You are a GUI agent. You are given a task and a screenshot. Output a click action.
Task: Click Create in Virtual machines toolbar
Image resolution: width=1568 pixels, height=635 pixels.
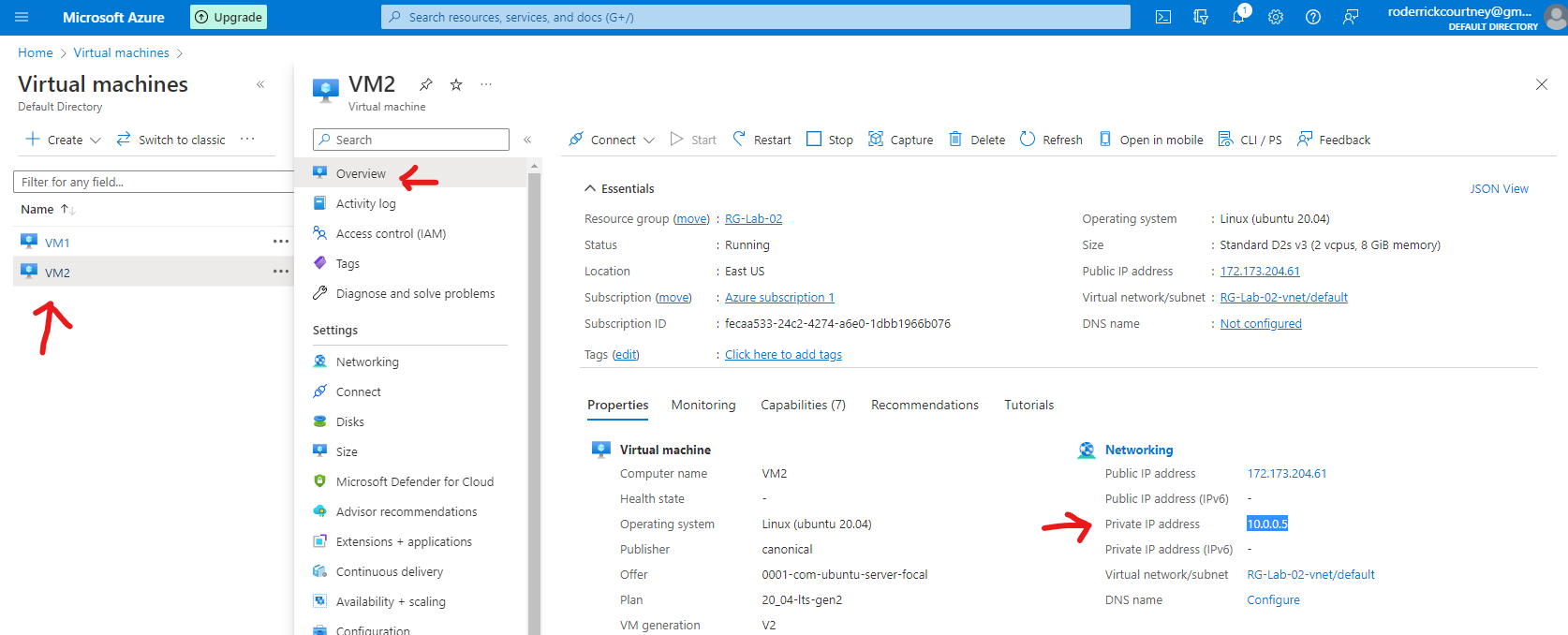(x=63, y=140)
